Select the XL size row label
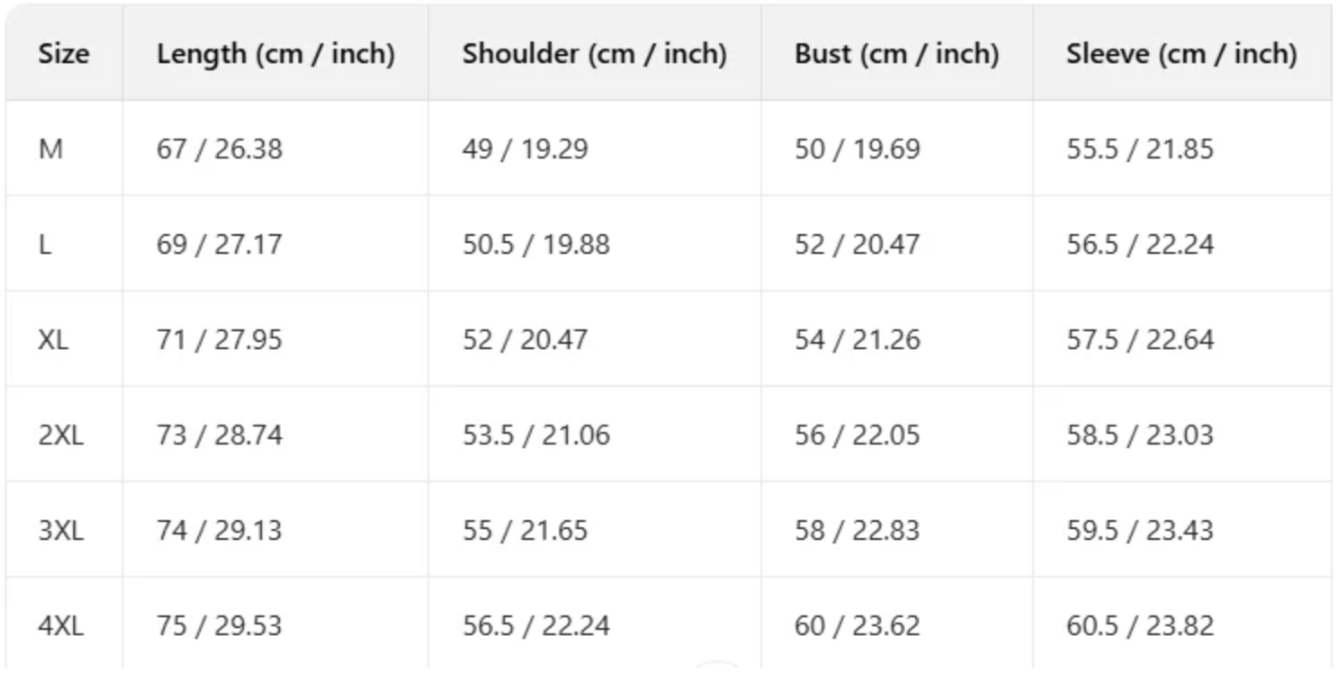The height and width of the screenshot is (694, 1342). (x=54, y=340)
